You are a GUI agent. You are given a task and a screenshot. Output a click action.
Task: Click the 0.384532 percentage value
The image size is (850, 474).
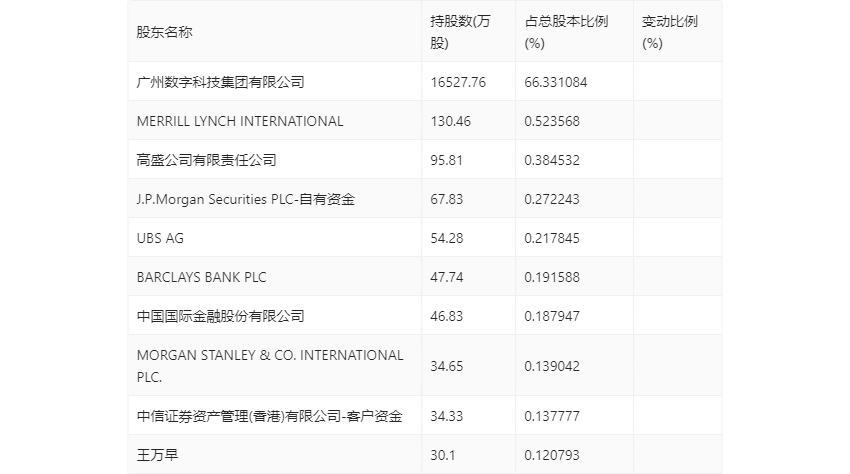tap(552, 160)
